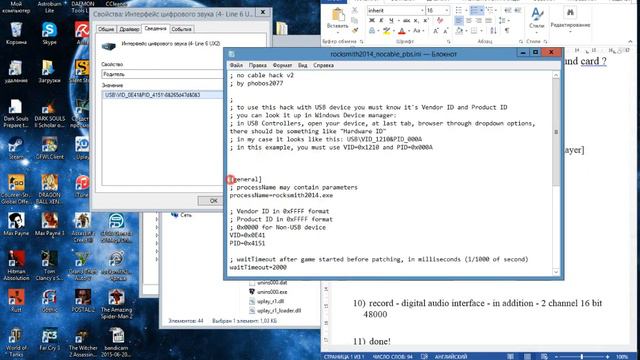Open the Файл menu in Notepad
The height and width of the screenshot is (360, 640).
(x=236, y=65)
